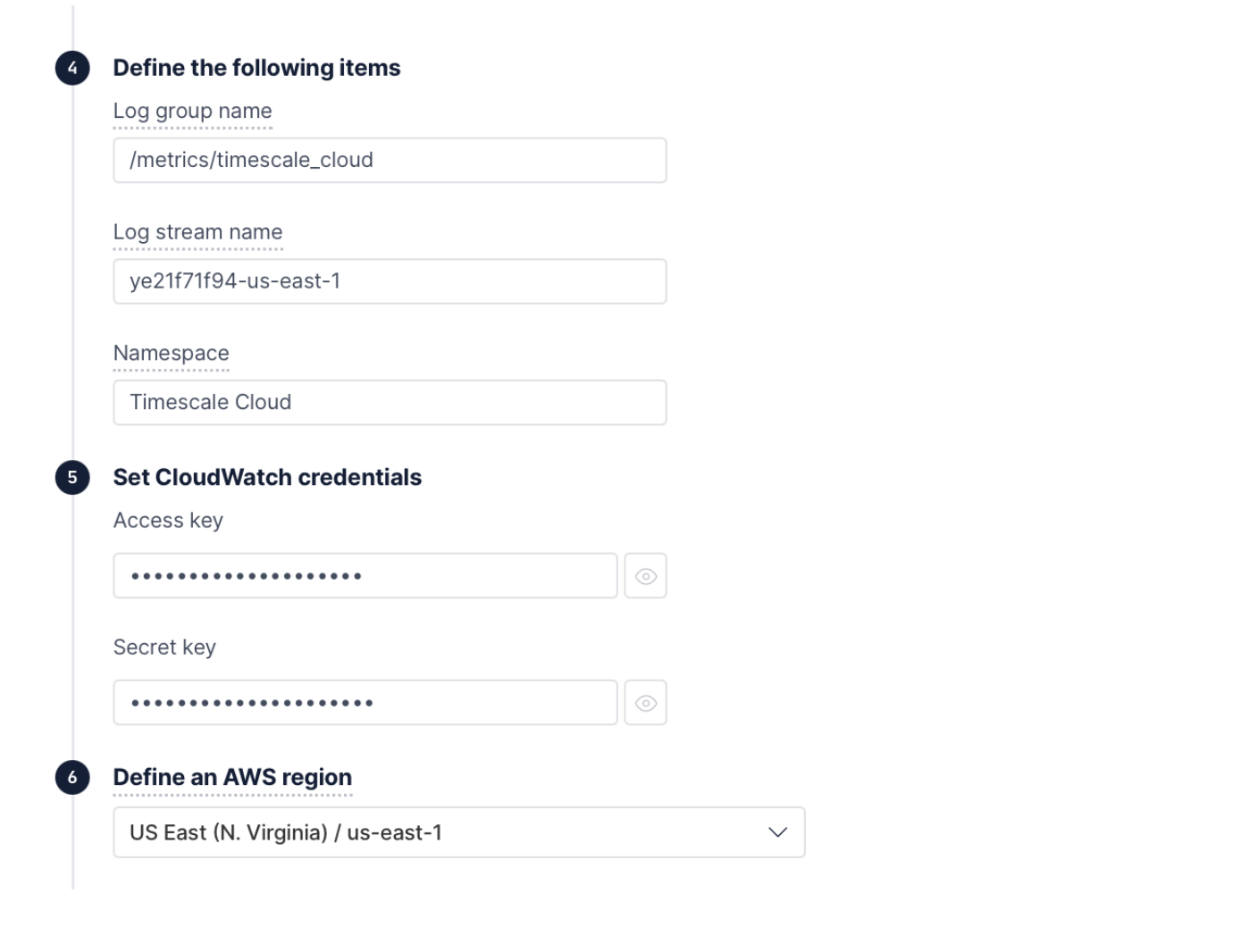Image resolution: width=1249 pixels, height=952 pixels.
Task: Click into the Log stream name field
Action: click(390, 281)
